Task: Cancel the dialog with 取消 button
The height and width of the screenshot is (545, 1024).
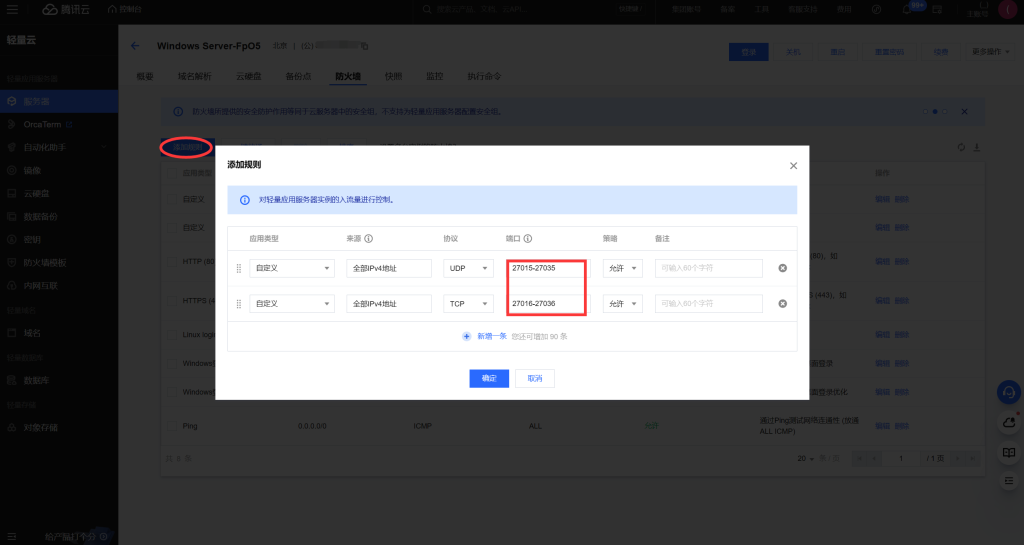Action: (x=535, y=379)
